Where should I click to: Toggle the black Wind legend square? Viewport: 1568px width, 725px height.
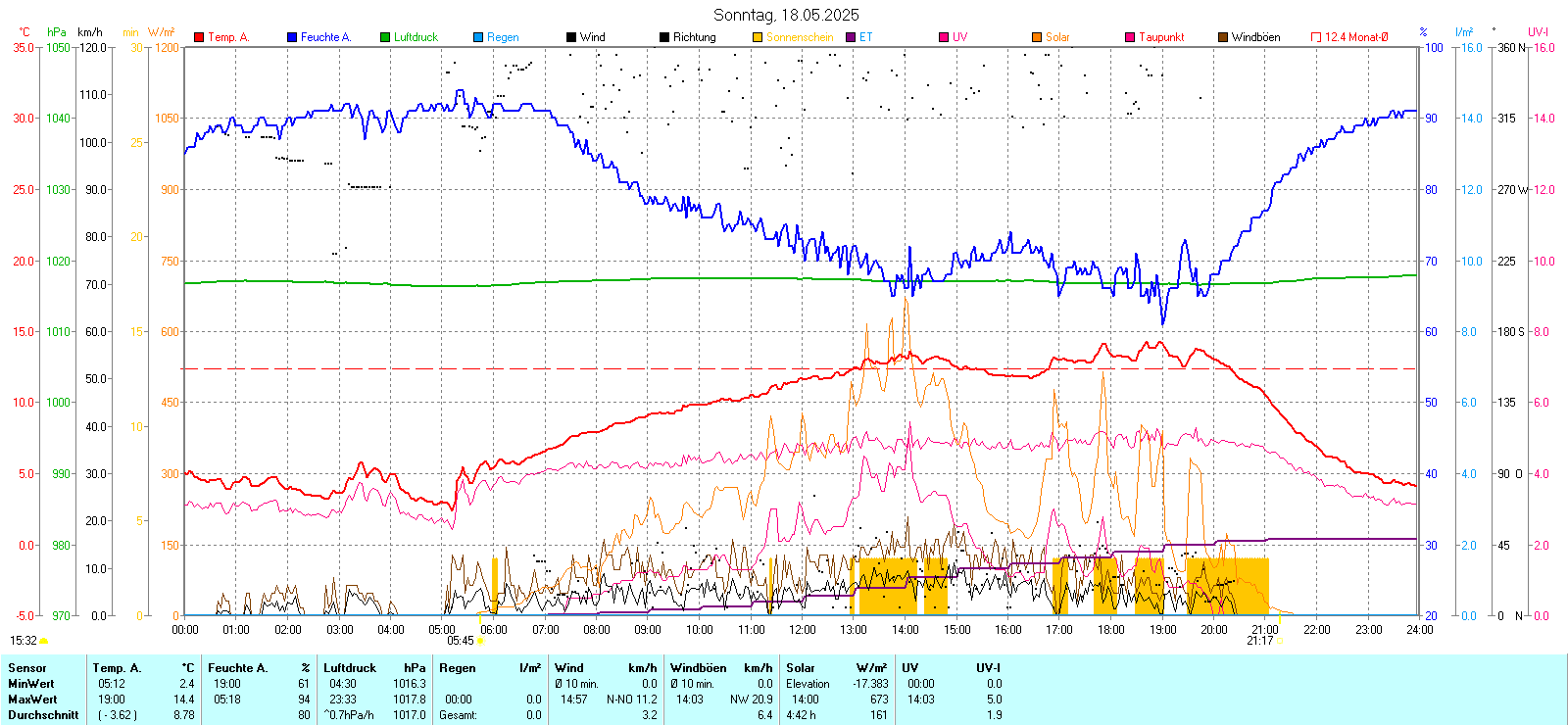(x=571, y=37)
